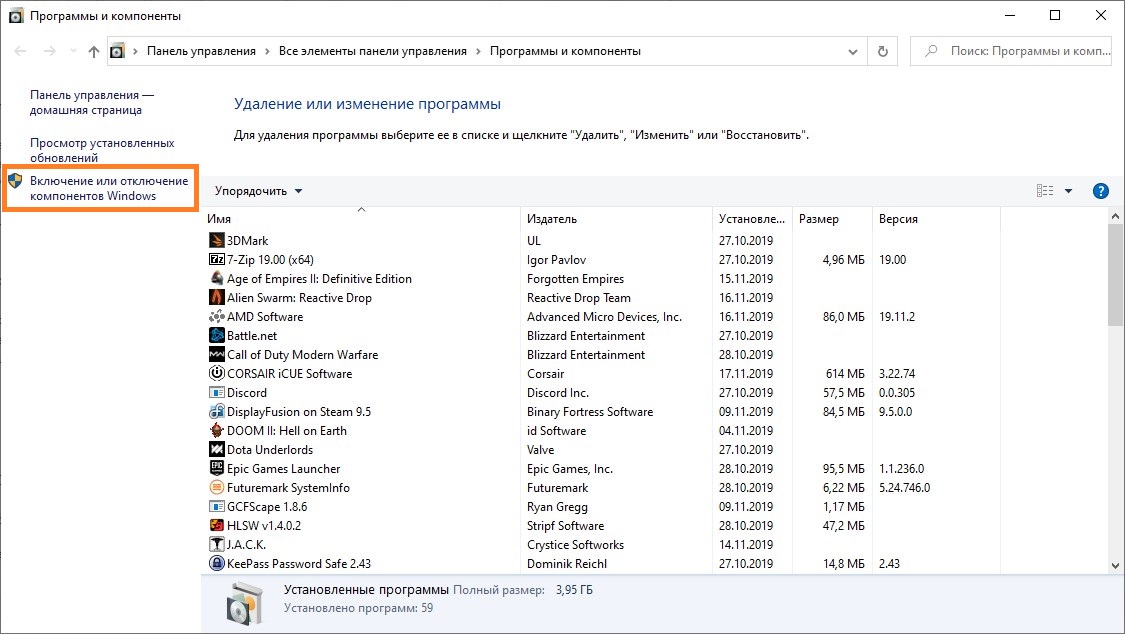Click Все элементы панели управления breadcrumb
This screenshot has width=1125, height=634.
(x=373, y=51)
